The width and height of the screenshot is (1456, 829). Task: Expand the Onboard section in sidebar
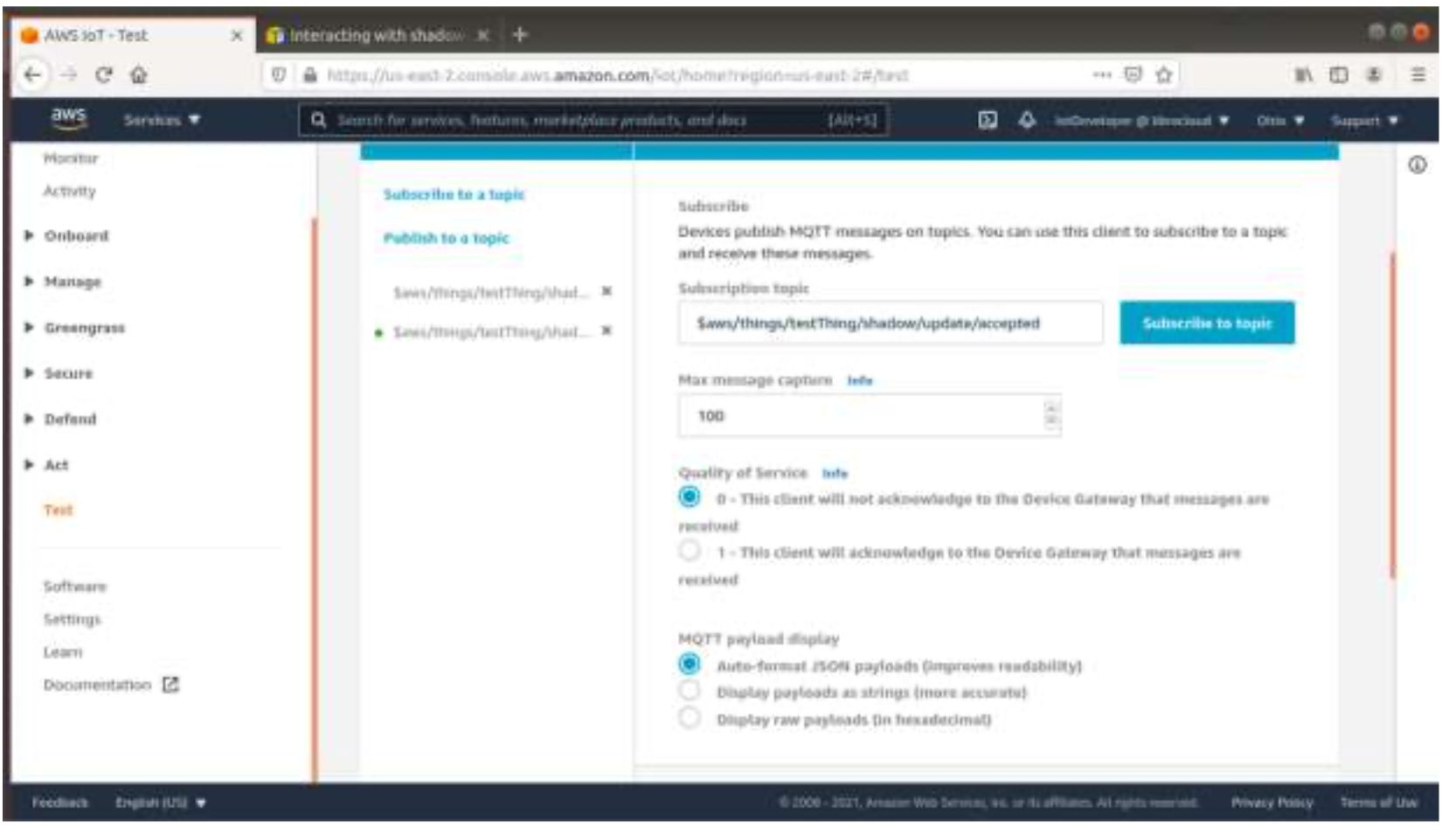click(29, 236)
